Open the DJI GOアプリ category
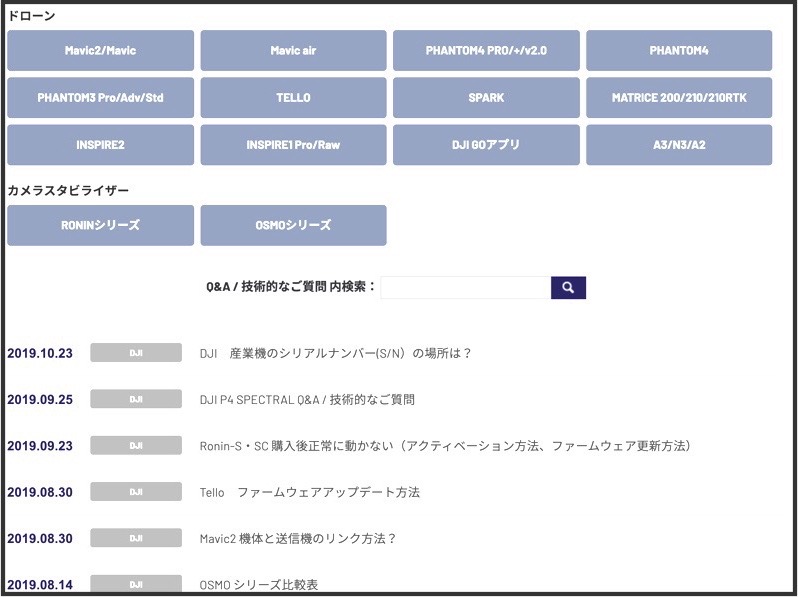798x597 pixels. [486, 145]
